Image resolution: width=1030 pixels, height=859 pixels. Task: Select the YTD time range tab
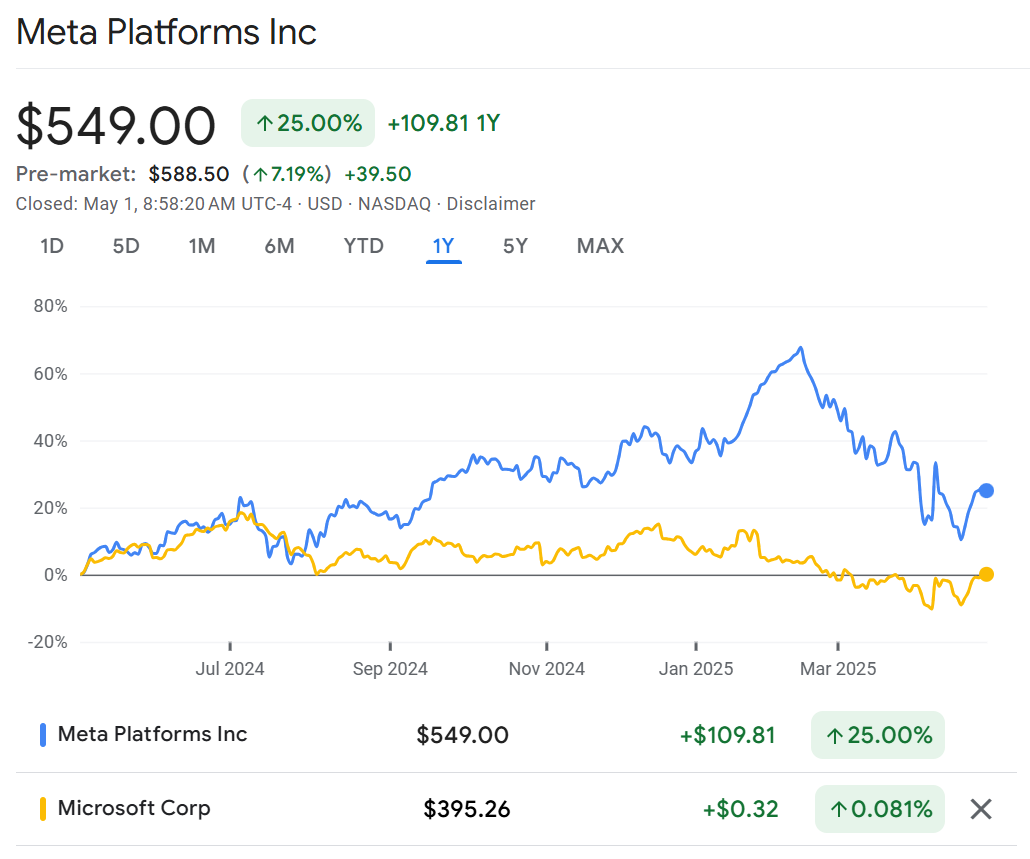click(x=364, y=246)
